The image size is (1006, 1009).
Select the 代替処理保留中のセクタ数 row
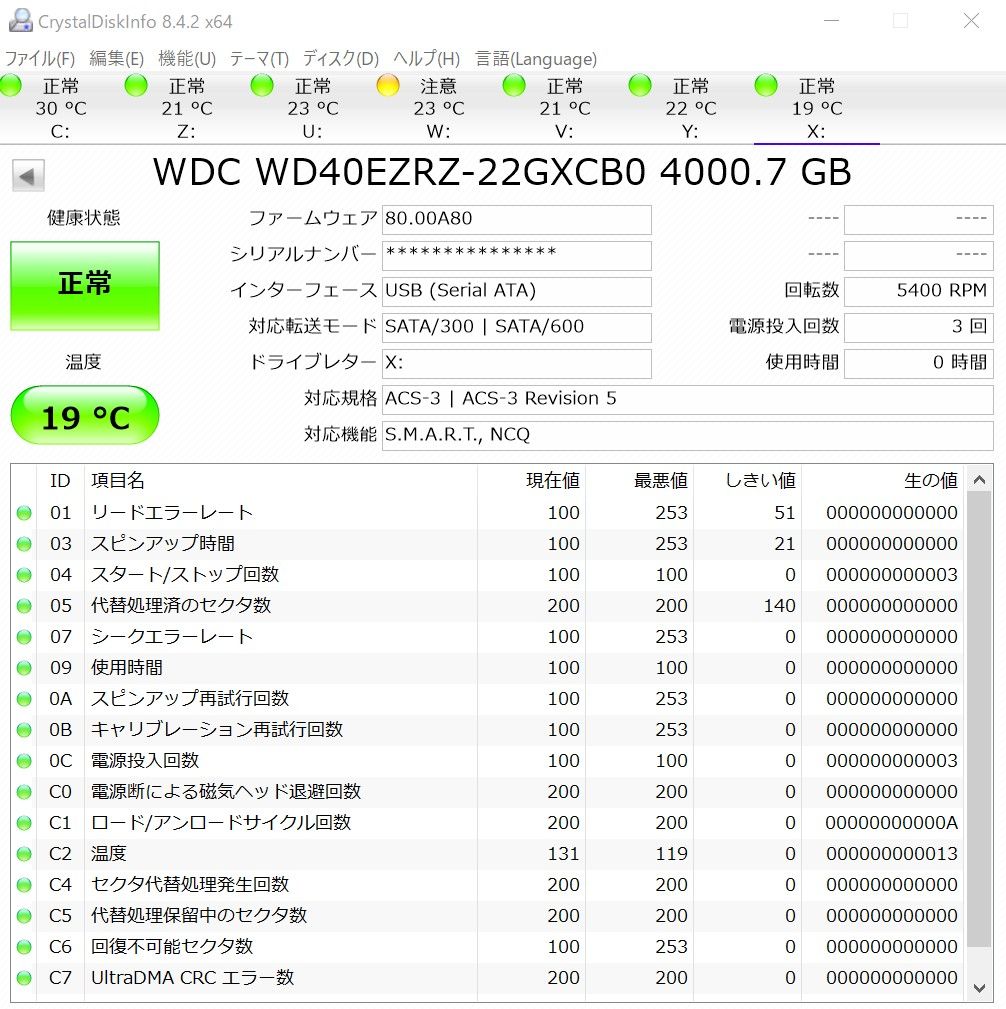(x=488, y=916)
